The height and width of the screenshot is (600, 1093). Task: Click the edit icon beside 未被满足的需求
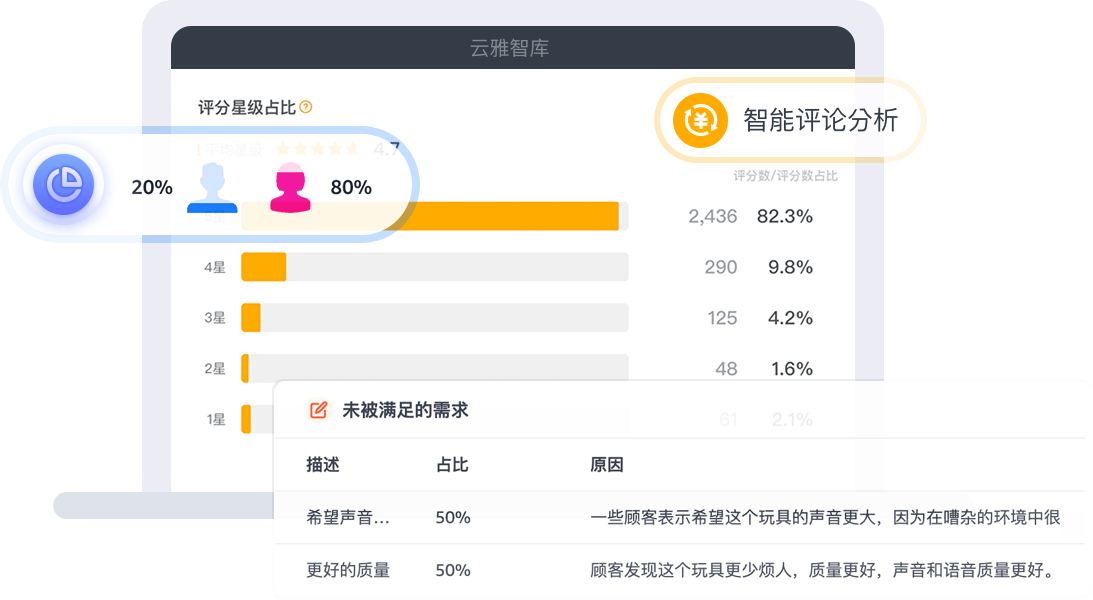[319, 410]
